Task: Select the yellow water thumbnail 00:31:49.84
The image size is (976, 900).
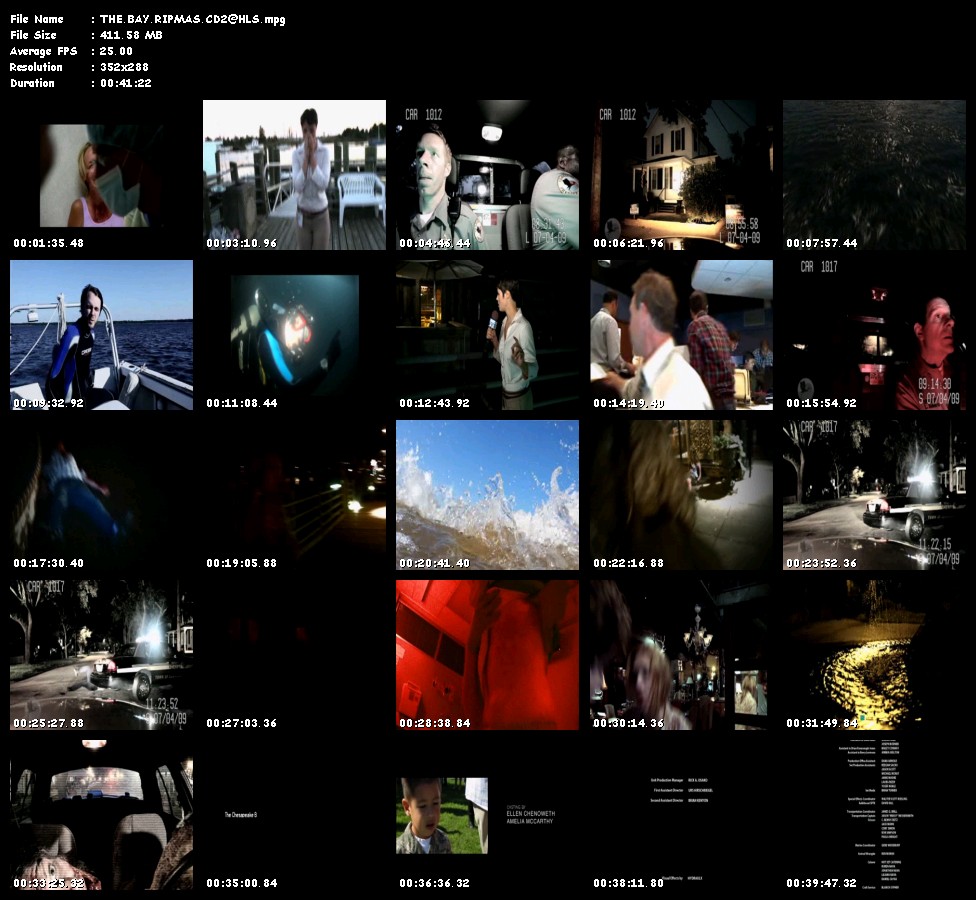Action: (x=875, y=655)
